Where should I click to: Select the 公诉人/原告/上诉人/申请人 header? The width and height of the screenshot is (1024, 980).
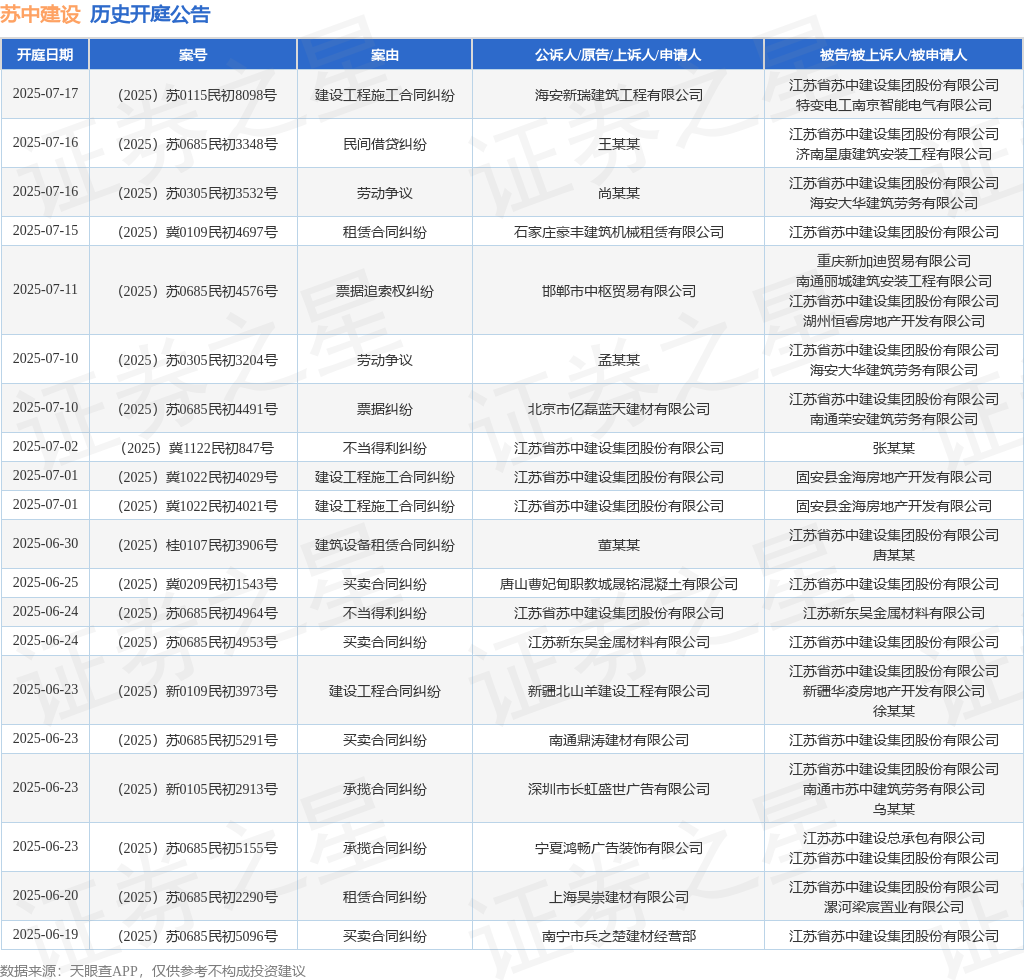(x=618, y=55)
